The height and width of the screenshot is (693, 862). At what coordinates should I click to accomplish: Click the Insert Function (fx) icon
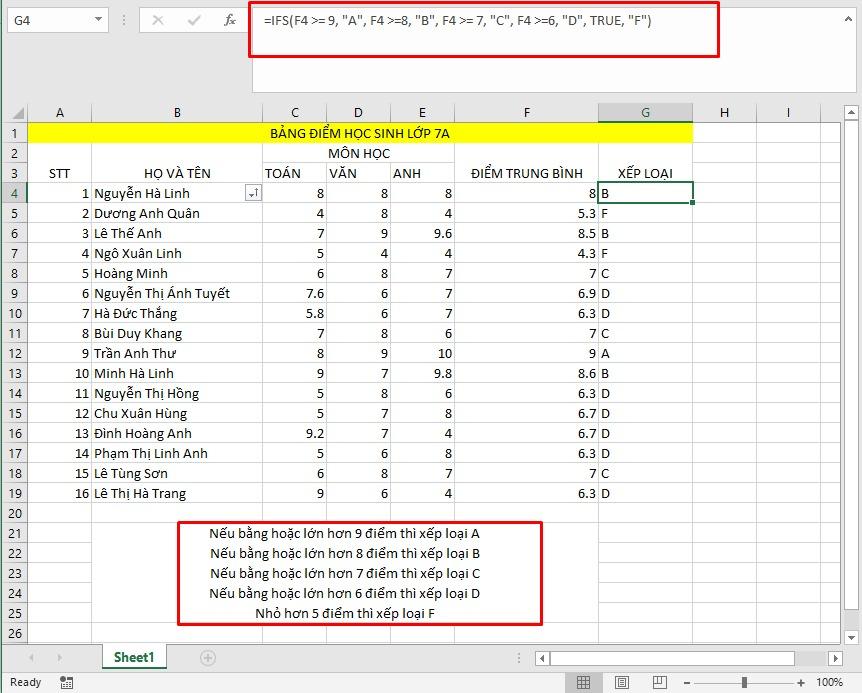pos(228,20)
